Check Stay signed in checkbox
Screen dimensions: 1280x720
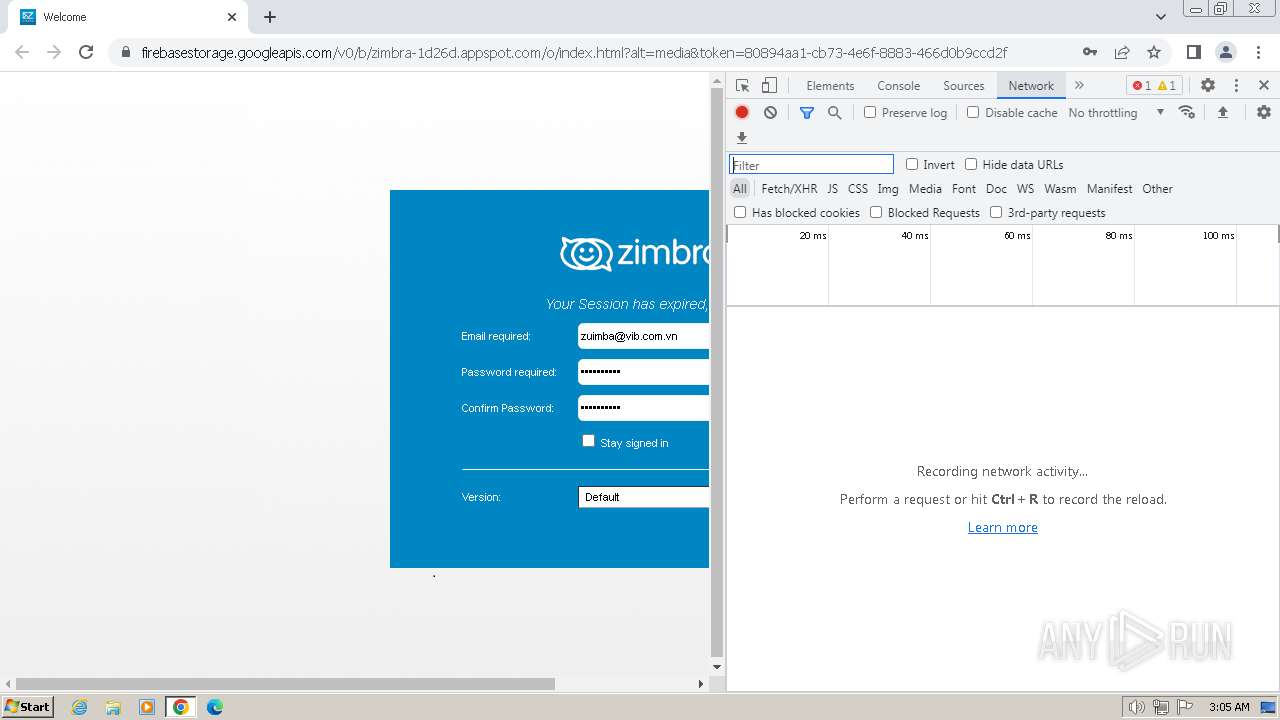tap(588, 441)
